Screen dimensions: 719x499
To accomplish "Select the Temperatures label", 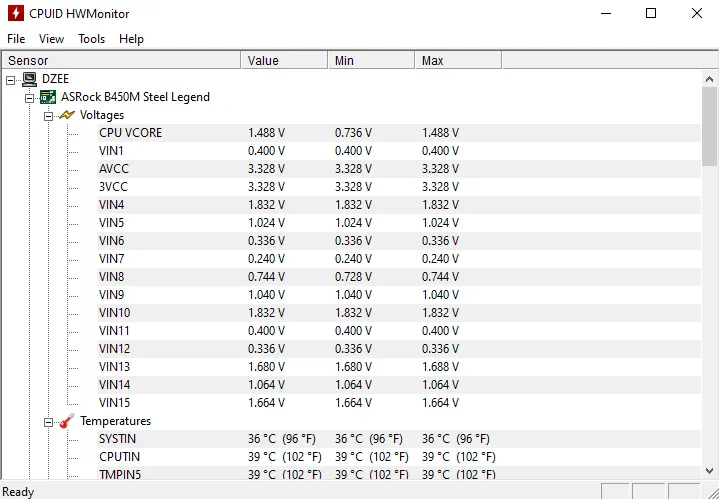I will [115, 421].
